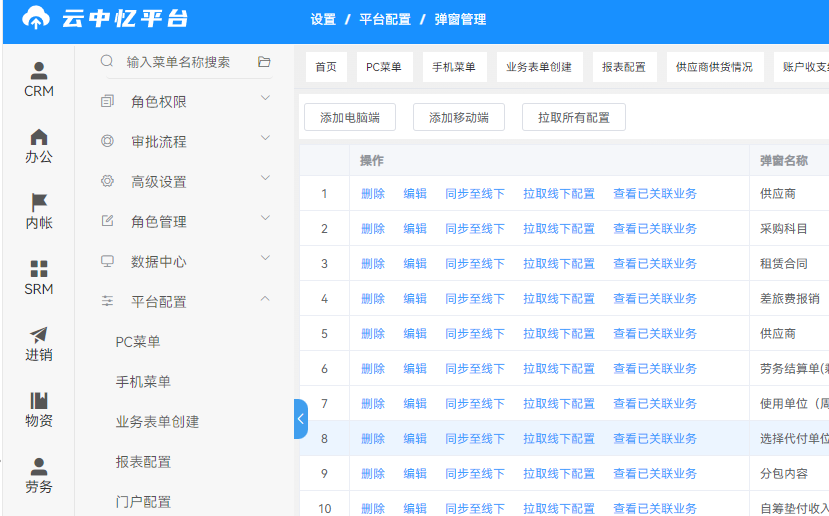The image size is (829, 516).
Task: Select the 差旅费报销 cell
Action: 790,298
